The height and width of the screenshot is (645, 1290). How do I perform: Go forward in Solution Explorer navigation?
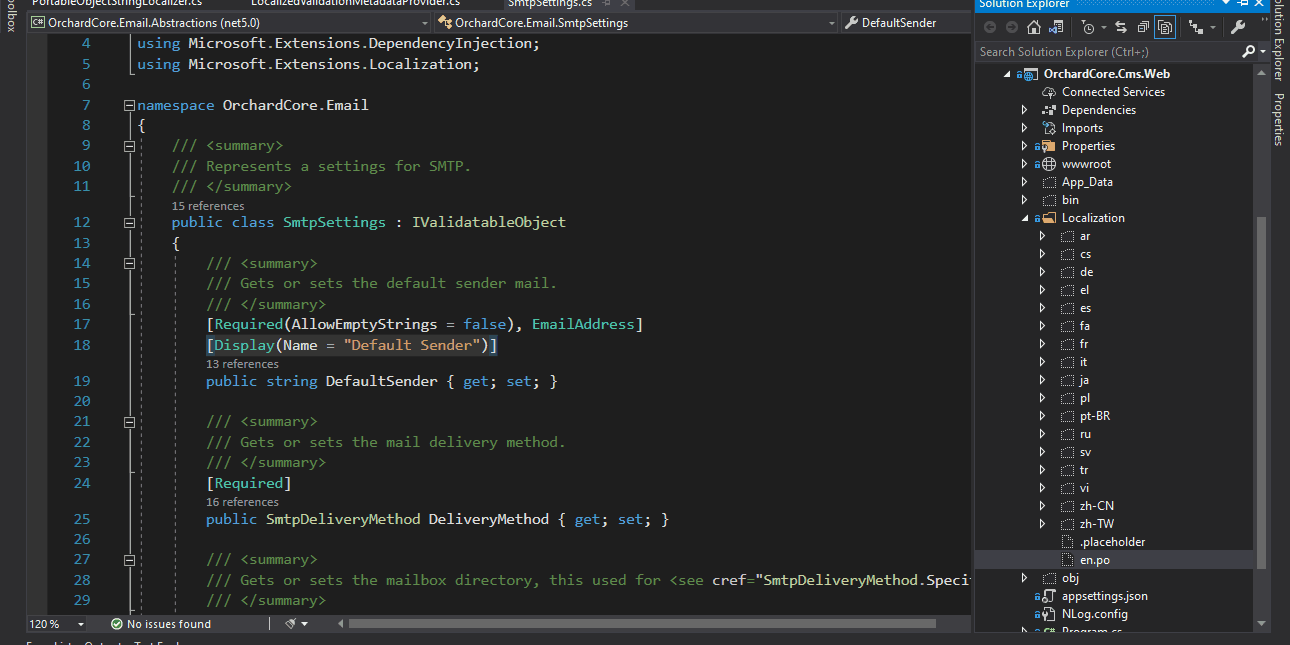(1011, 27)
